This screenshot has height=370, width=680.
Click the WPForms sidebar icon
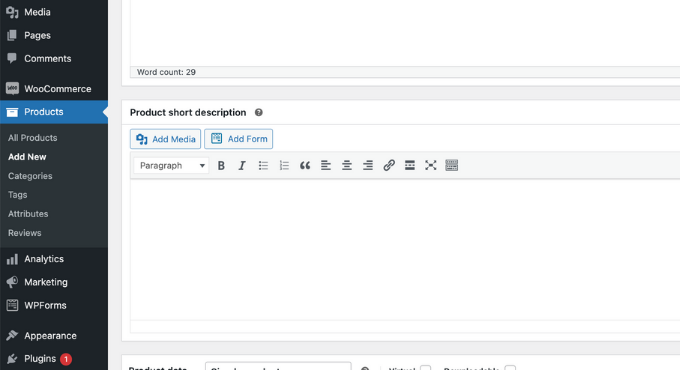click(12, 305)
